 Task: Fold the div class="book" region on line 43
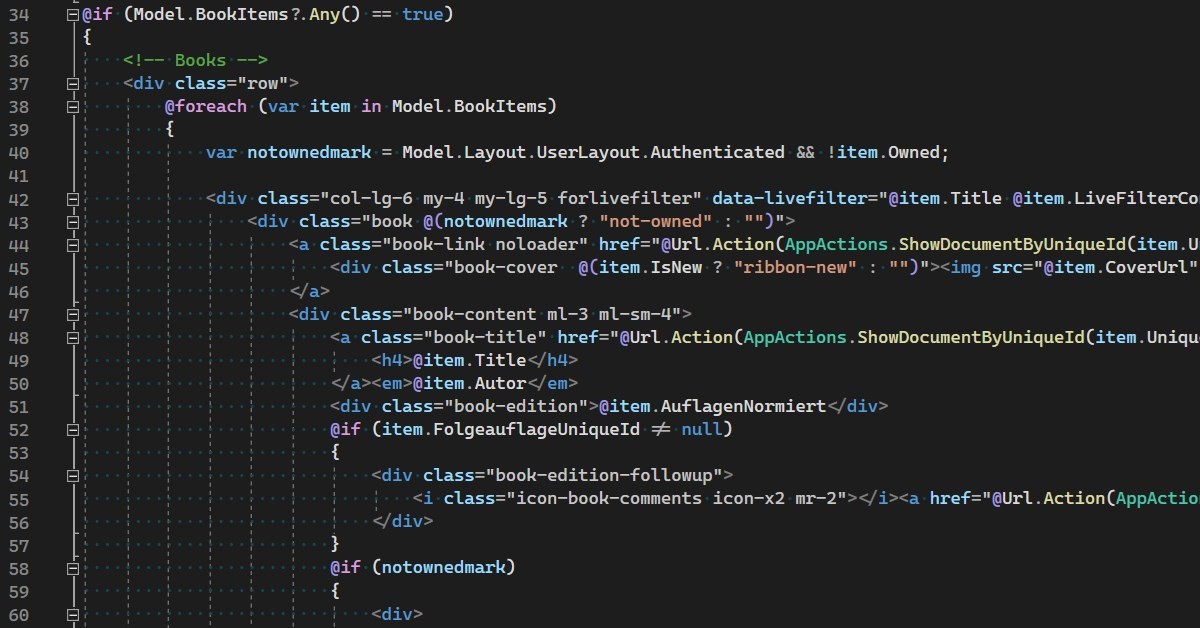(71, 222)
